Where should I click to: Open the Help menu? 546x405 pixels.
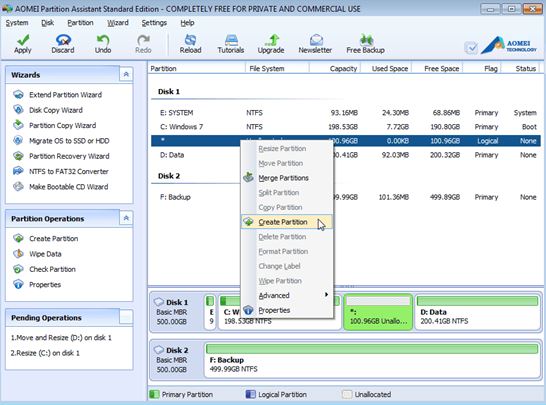[187, 23]
